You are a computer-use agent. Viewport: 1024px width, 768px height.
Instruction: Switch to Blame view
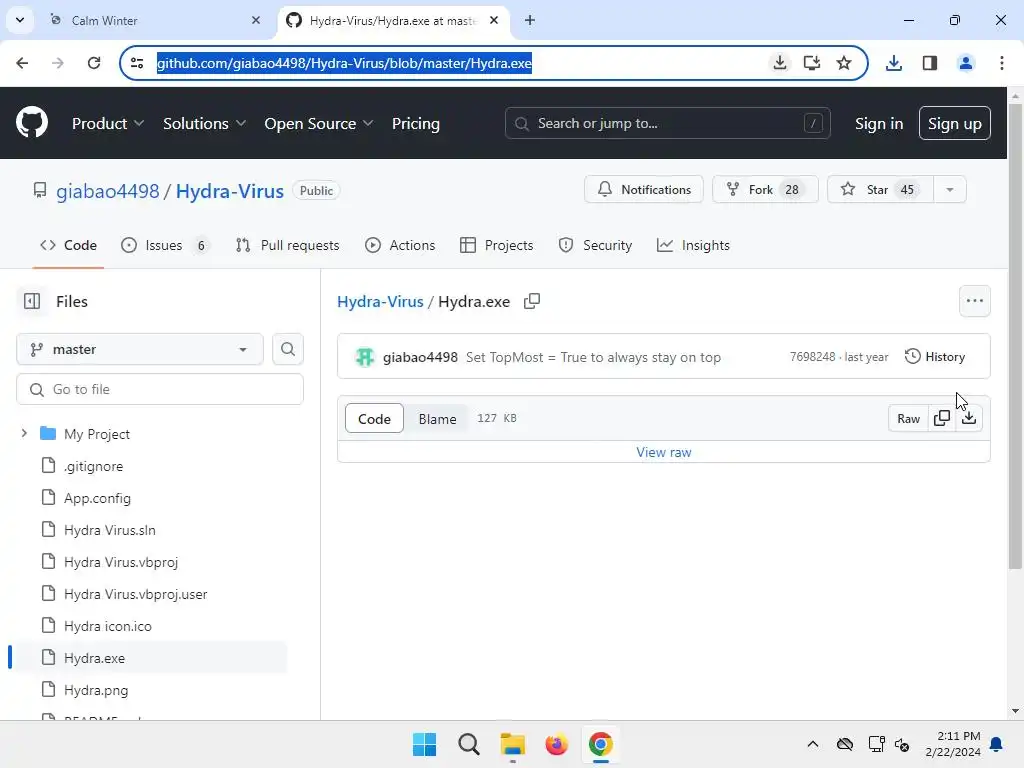(438, 419)
